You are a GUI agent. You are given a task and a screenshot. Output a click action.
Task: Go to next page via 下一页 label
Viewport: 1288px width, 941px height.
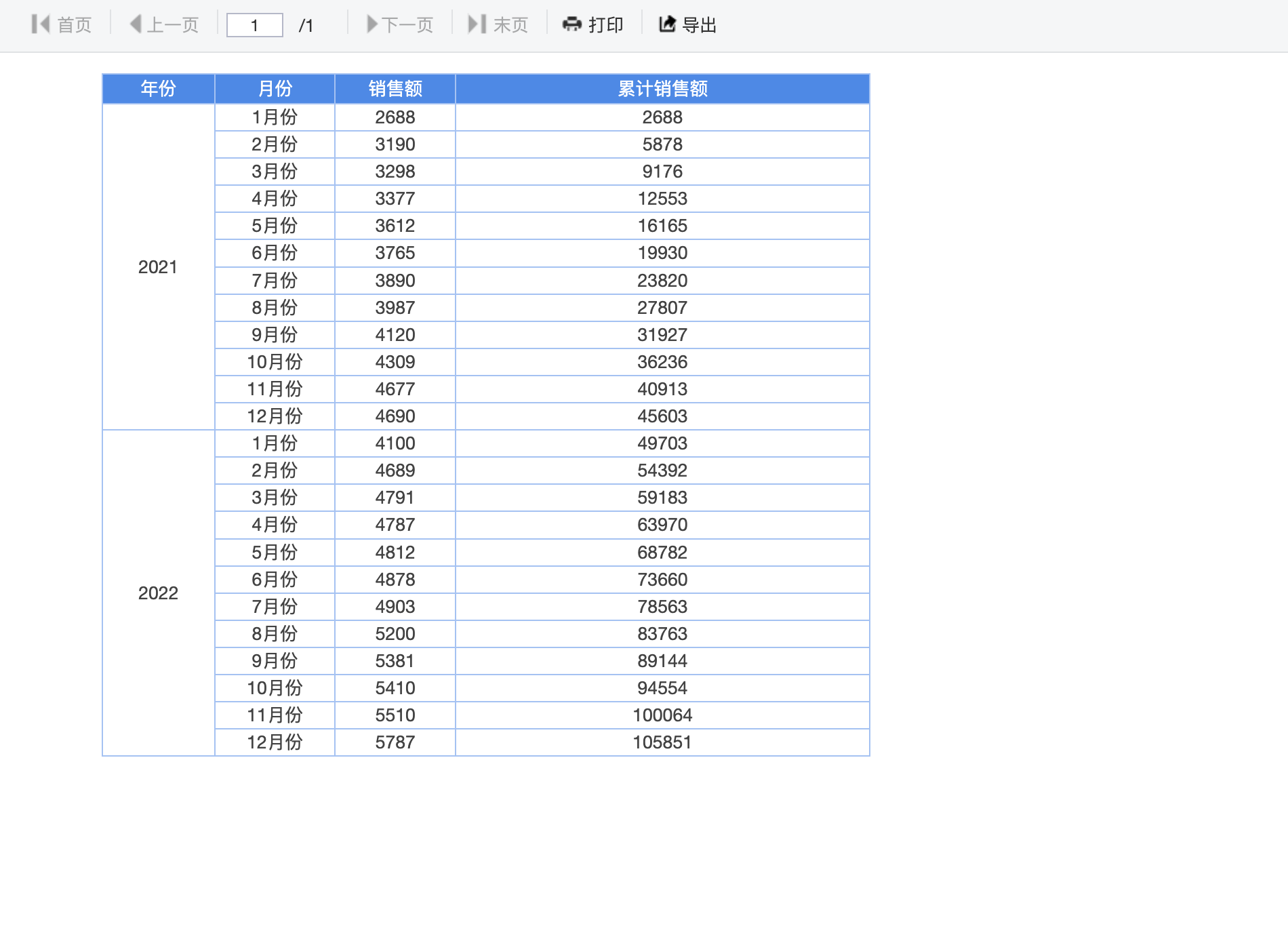407,25
